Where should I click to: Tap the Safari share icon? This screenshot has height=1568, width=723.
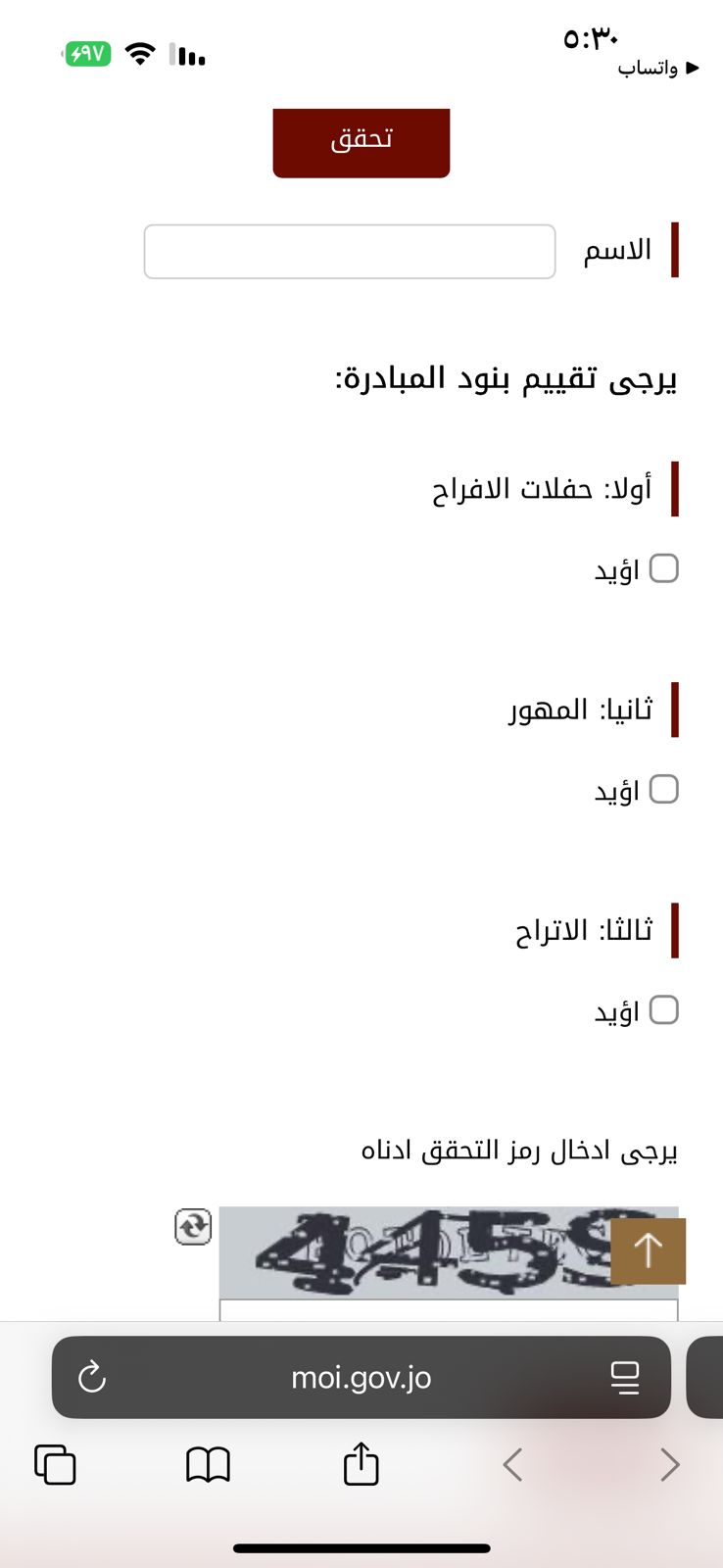361,1464
